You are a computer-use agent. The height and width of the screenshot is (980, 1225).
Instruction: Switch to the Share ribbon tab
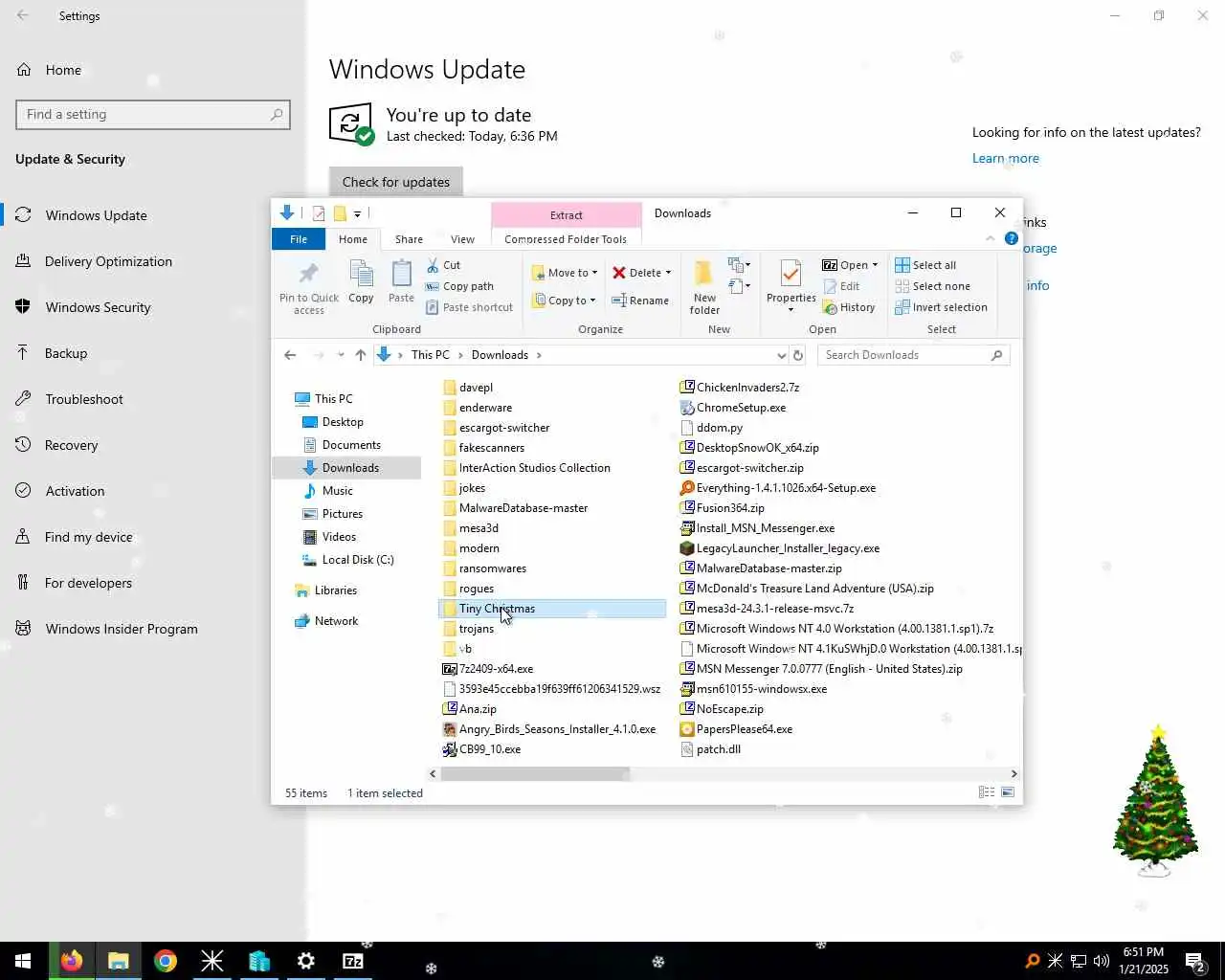pyautogui.click(x=409, y=239)
